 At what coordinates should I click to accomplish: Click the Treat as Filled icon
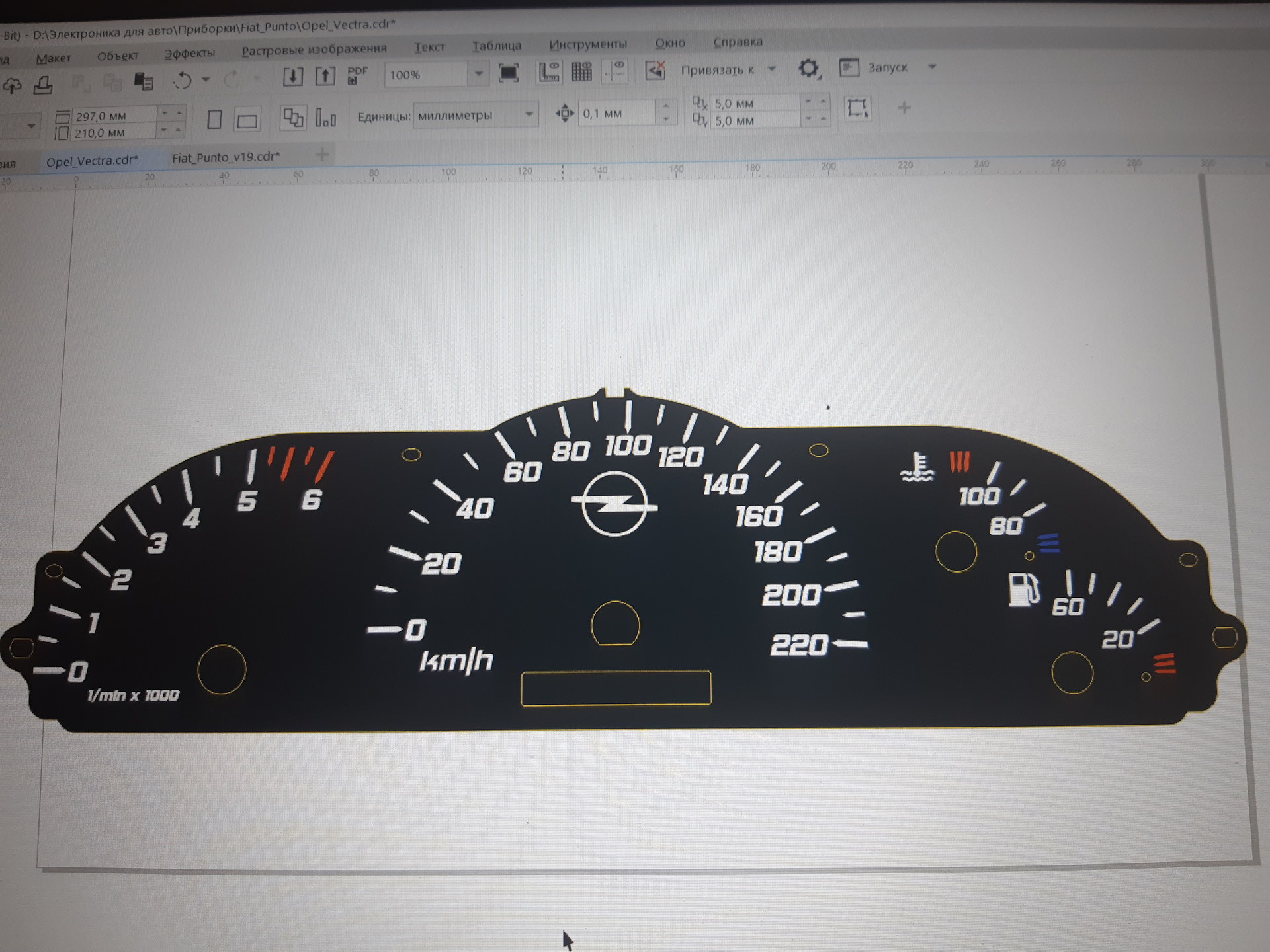[857, 108]
